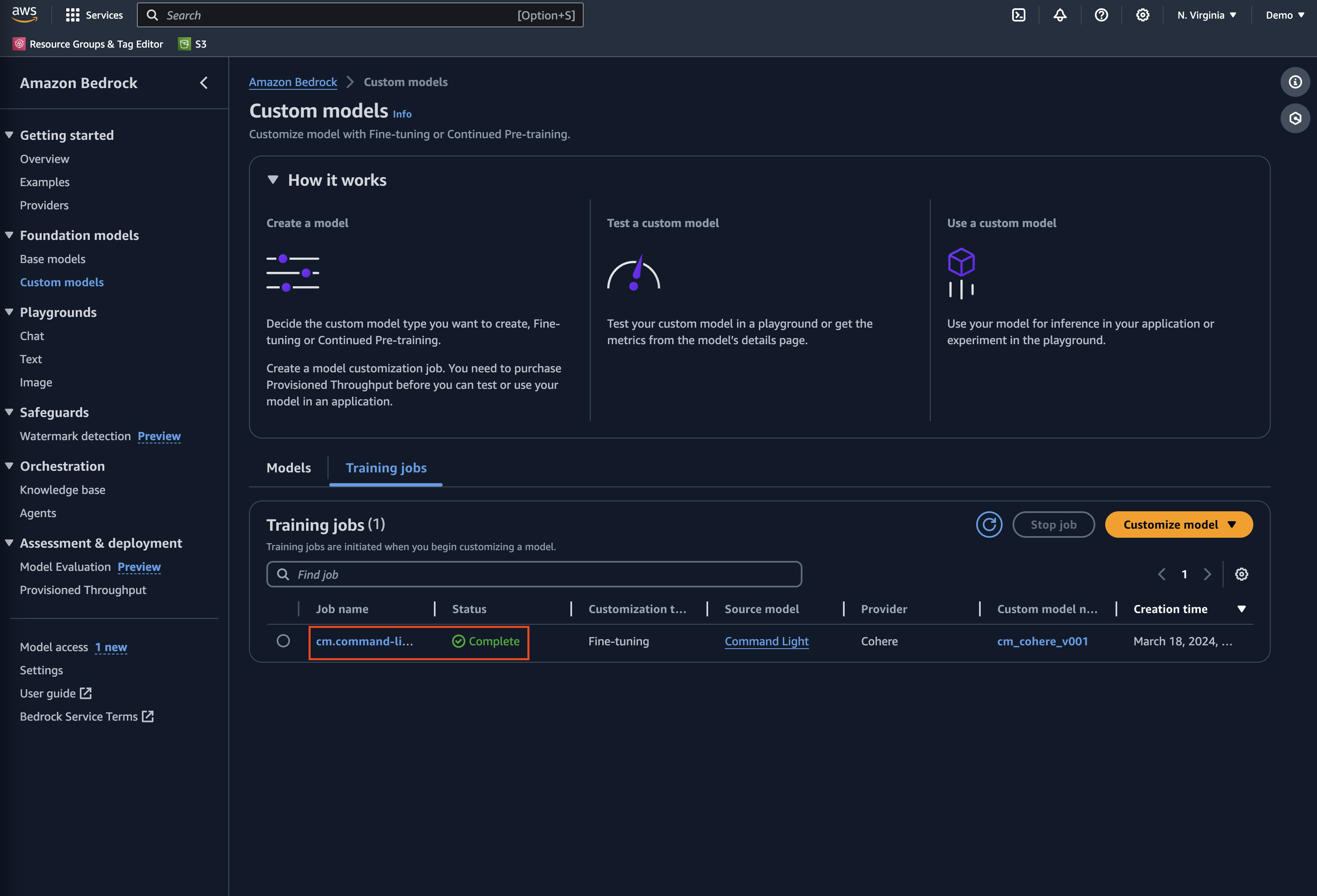Open account settings gear in top bar
1317x896 pixels.
tap(1142, 15)
